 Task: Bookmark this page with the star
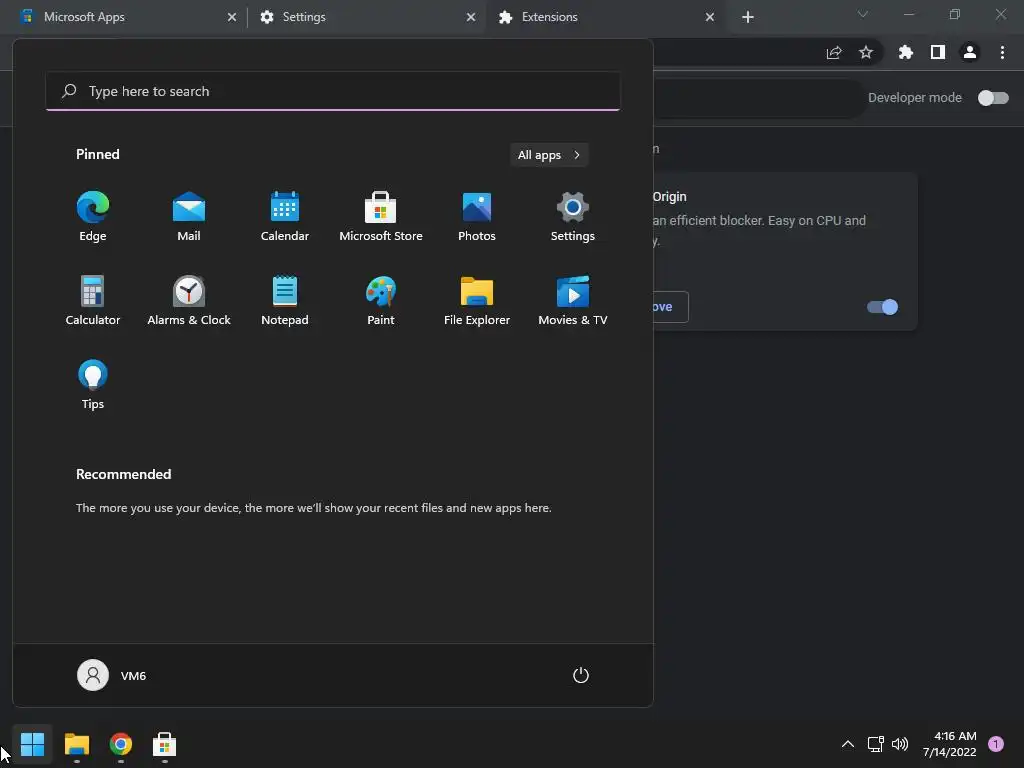point(866,53)
